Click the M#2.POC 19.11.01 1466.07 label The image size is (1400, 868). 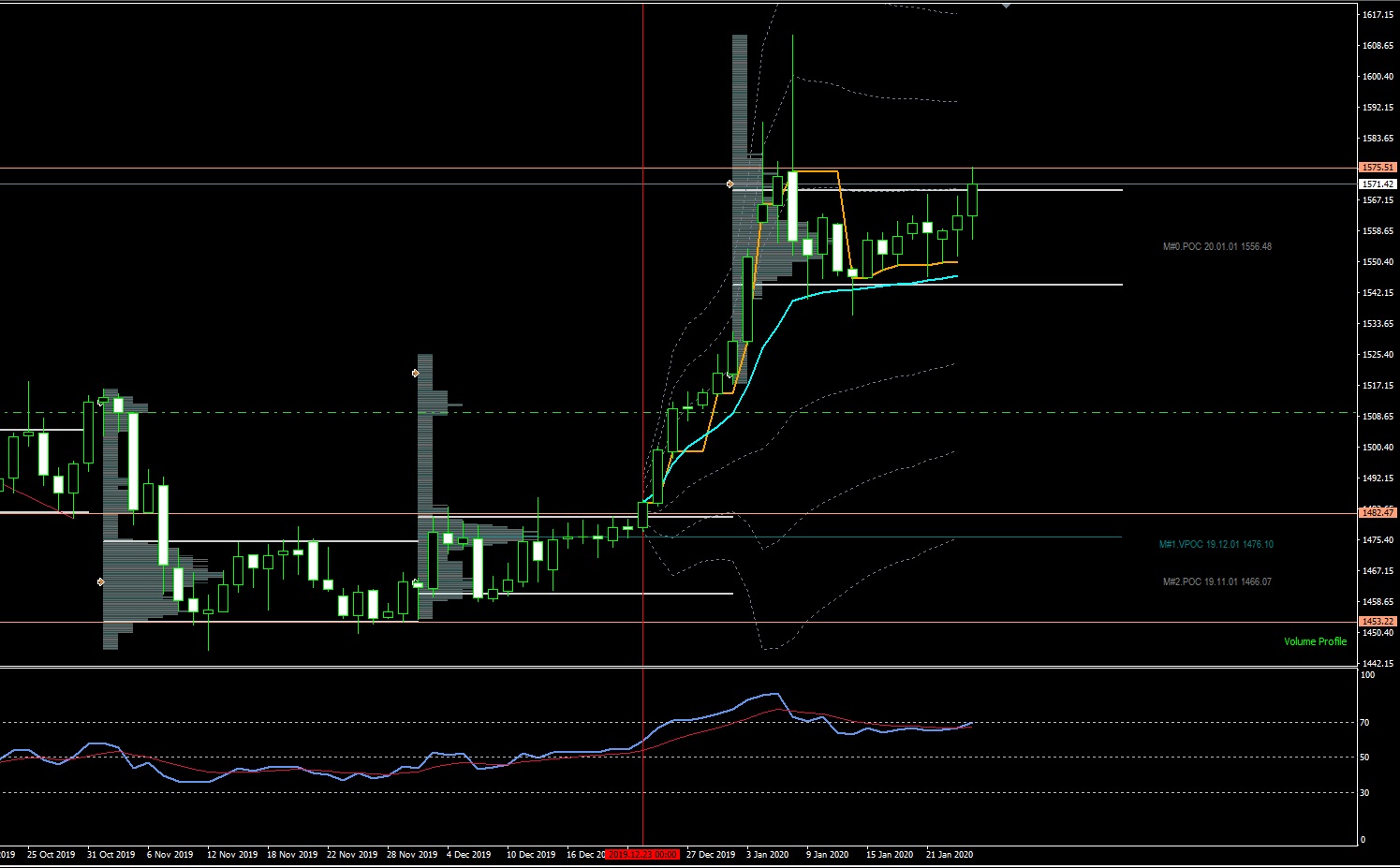coord(1216,581)
